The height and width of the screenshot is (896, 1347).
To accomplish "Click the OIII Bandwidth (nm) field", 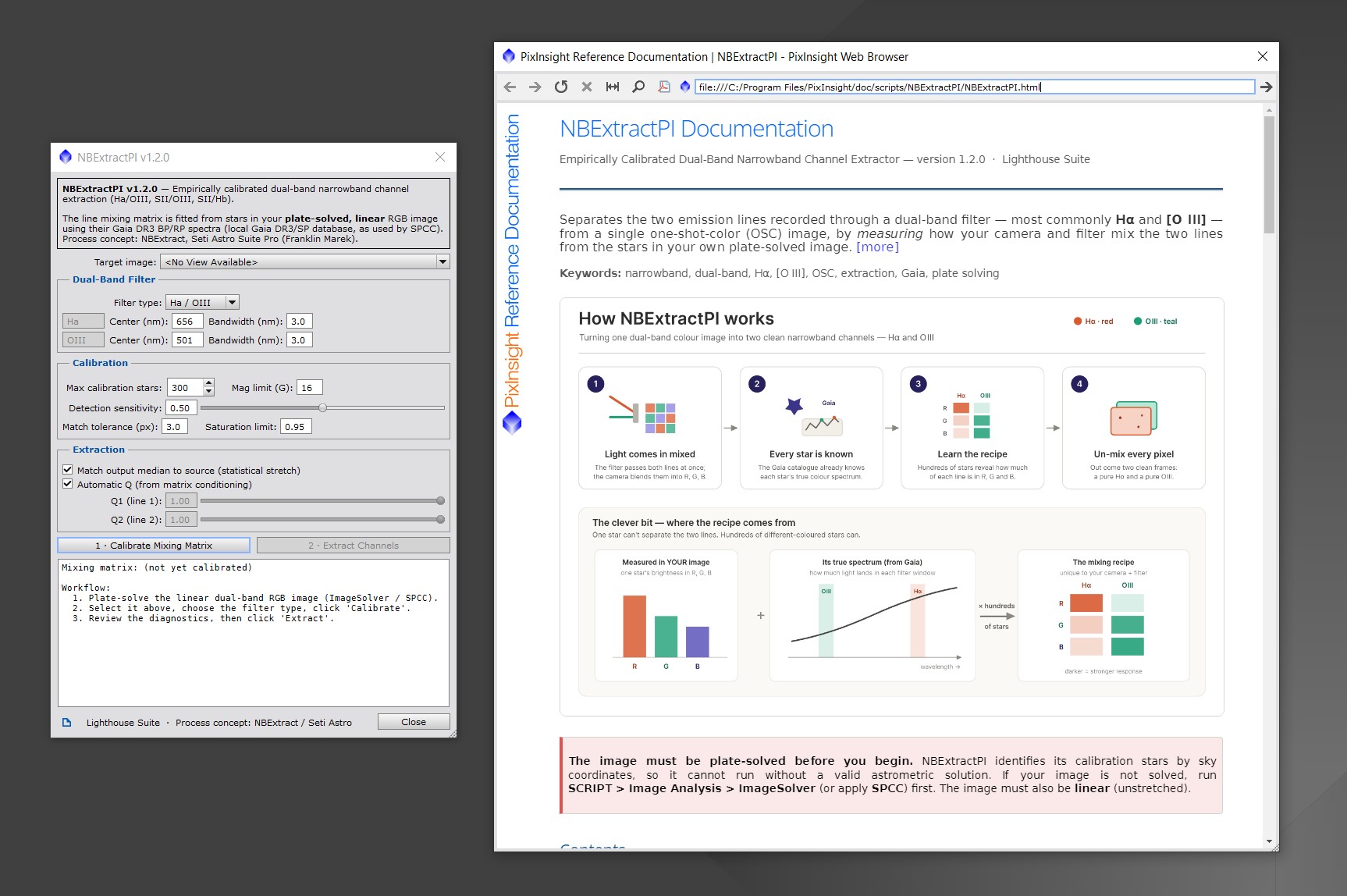I will coord(300,340).
